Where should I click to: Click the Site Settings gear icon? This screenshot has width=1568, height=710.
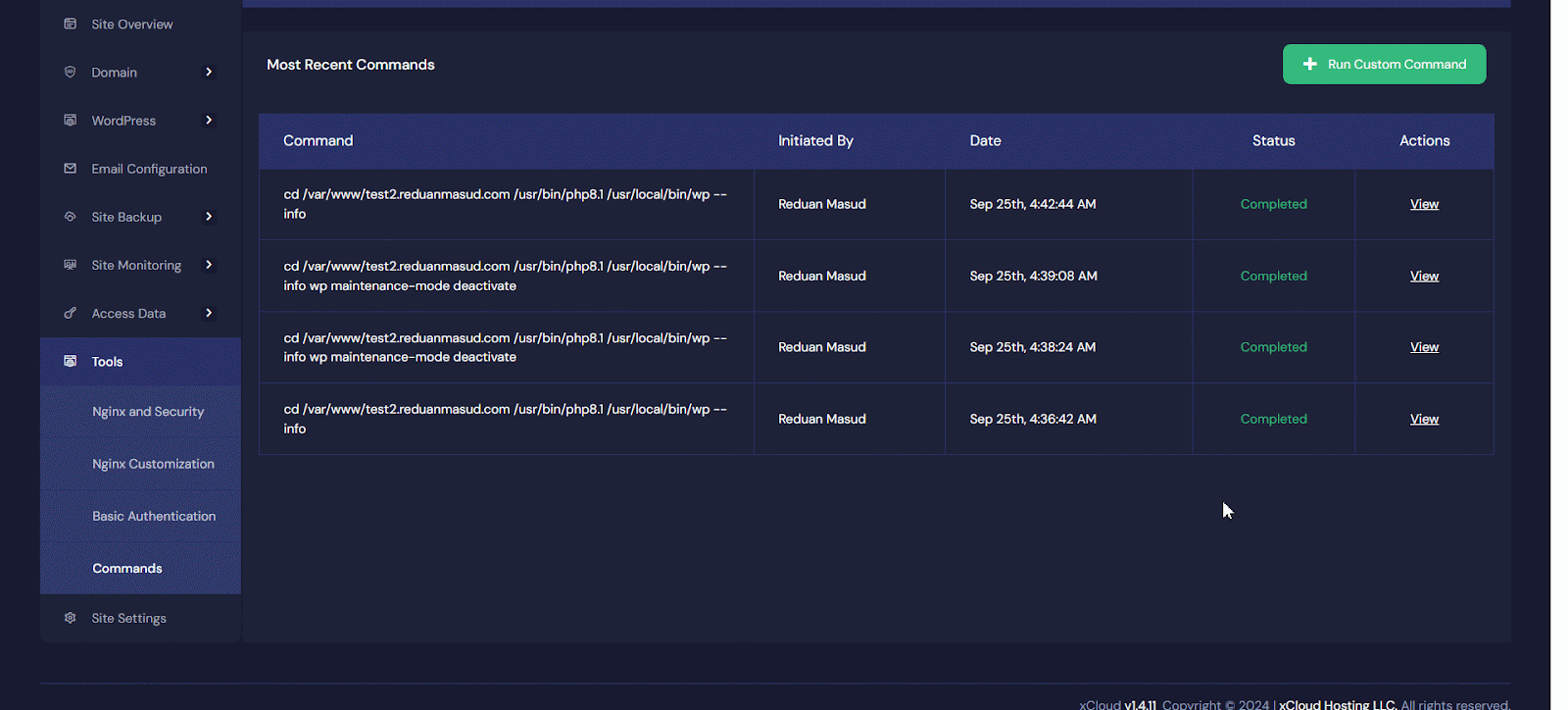(x=70, y=618)
